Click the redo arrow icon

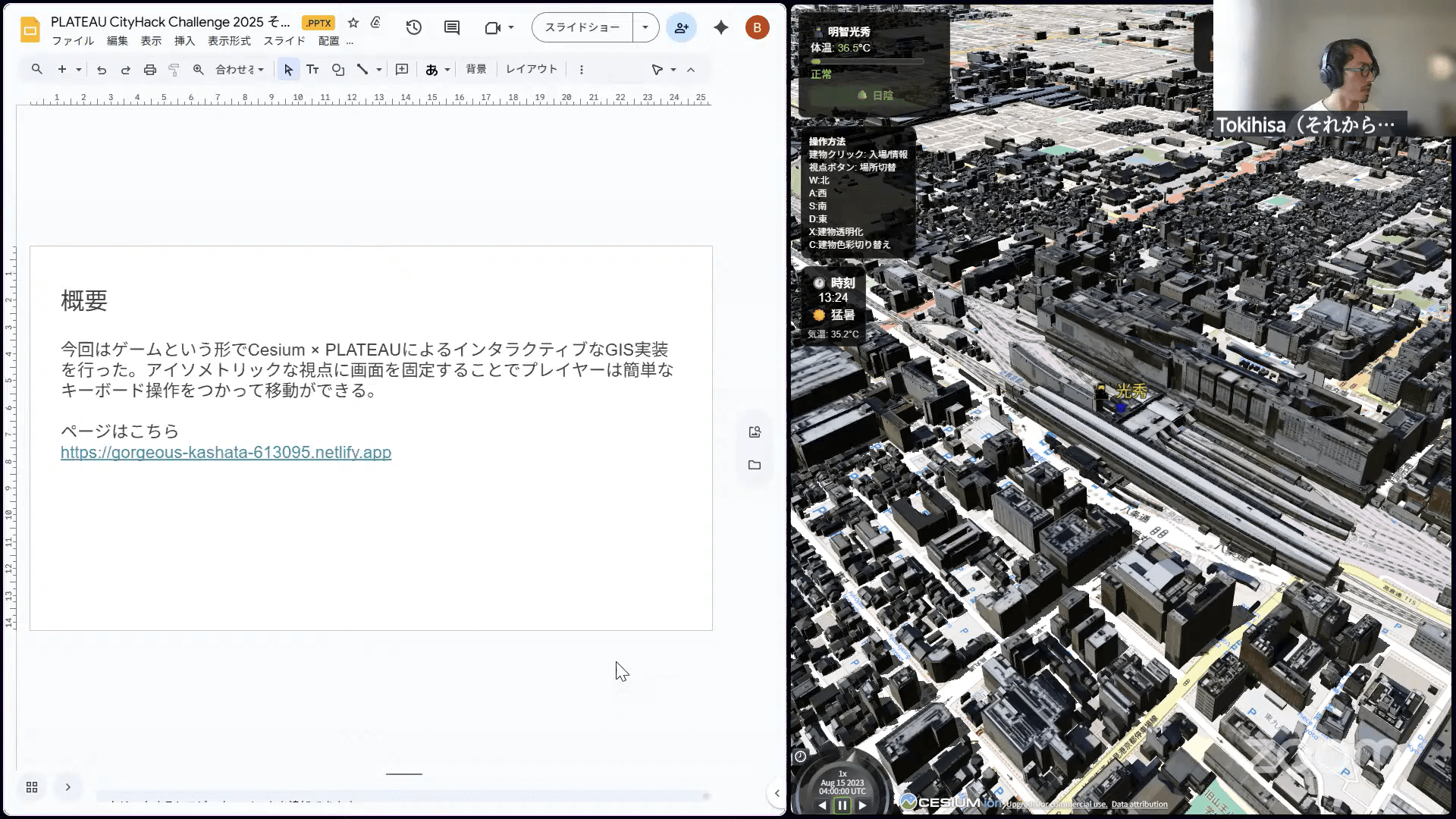(x=126, y=69)
